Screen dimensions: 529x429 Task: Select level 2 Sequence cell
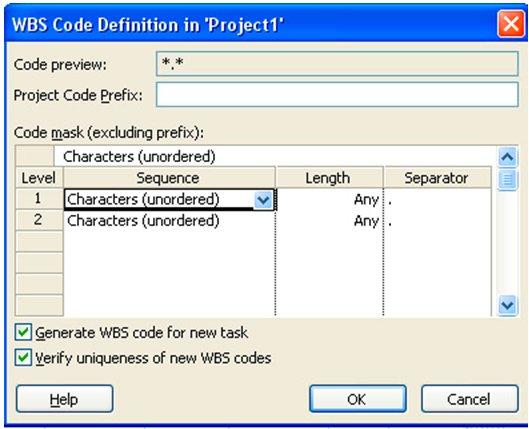[169, 221]
